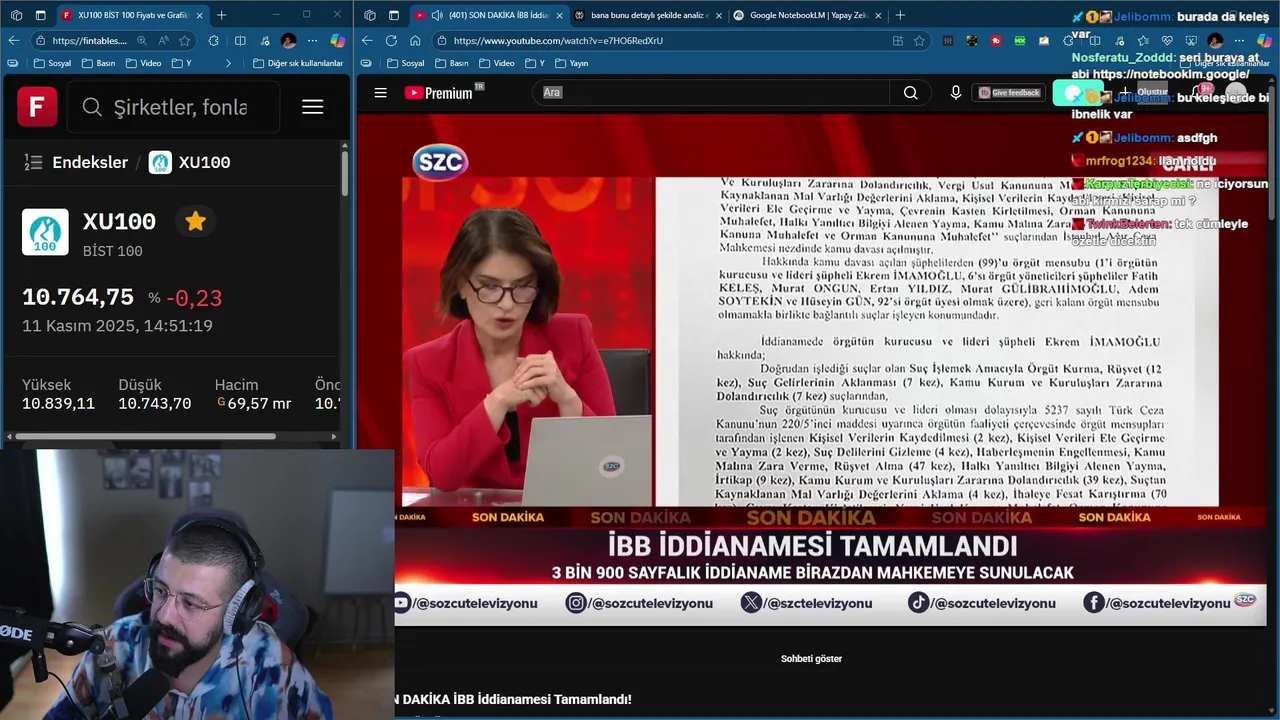The image size is (1280, 720).
Task: Open Video bookmark folder in Fintables window
Action: [143, 63]
